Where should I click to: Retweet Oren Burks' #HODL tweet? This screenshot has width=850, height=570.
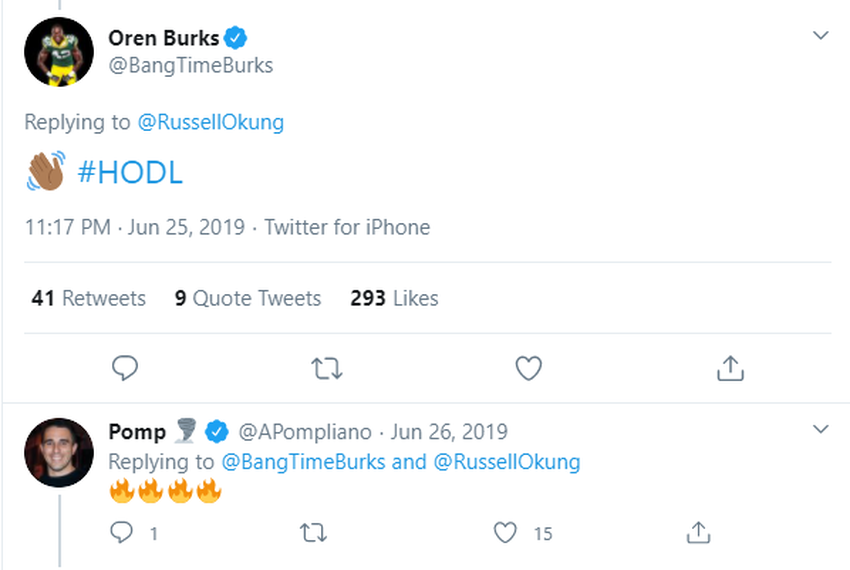tap(327, 369)
